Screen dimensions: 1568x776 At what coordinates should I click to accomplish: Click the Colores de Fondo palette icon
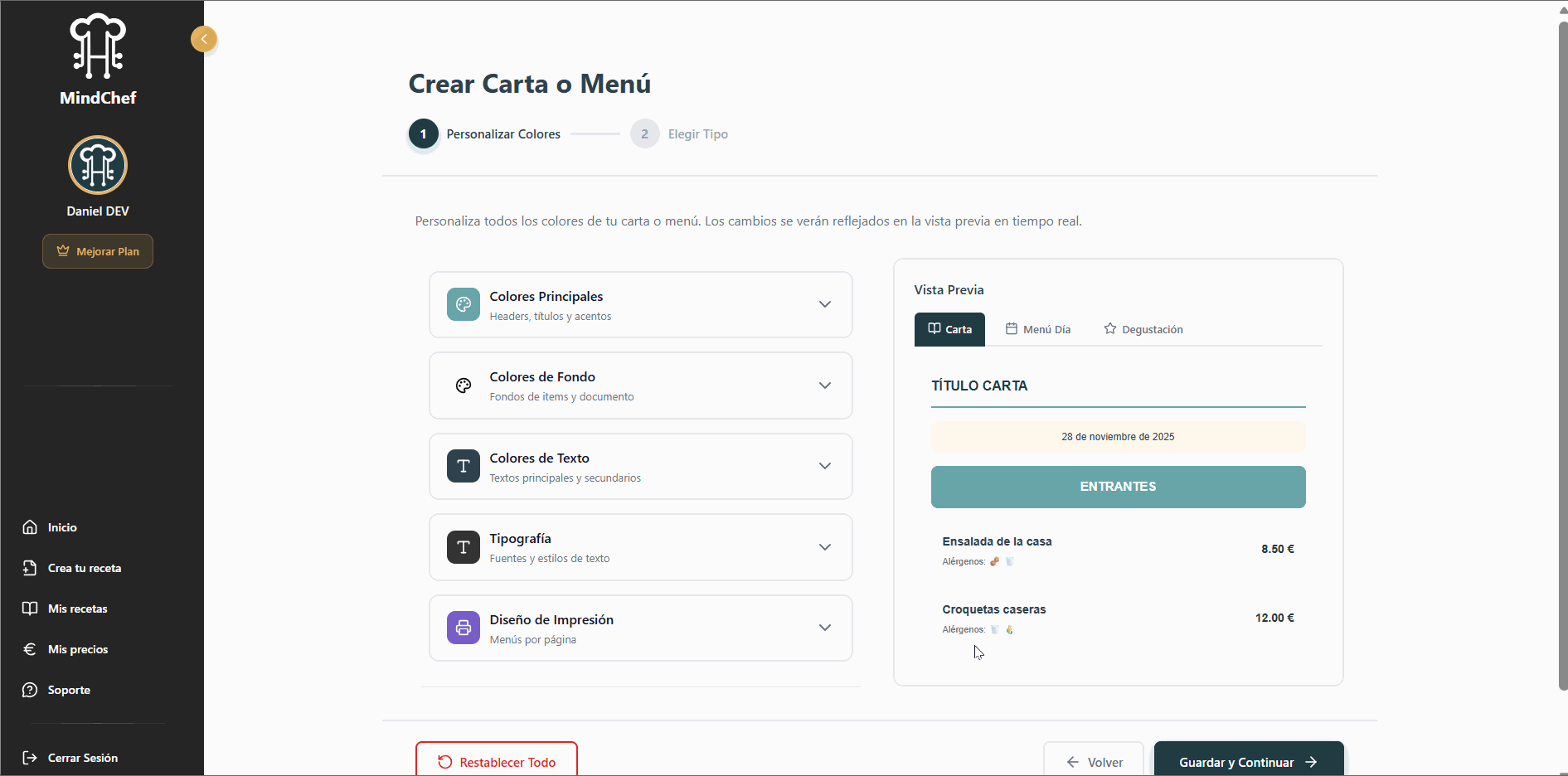tap(464, 386)
